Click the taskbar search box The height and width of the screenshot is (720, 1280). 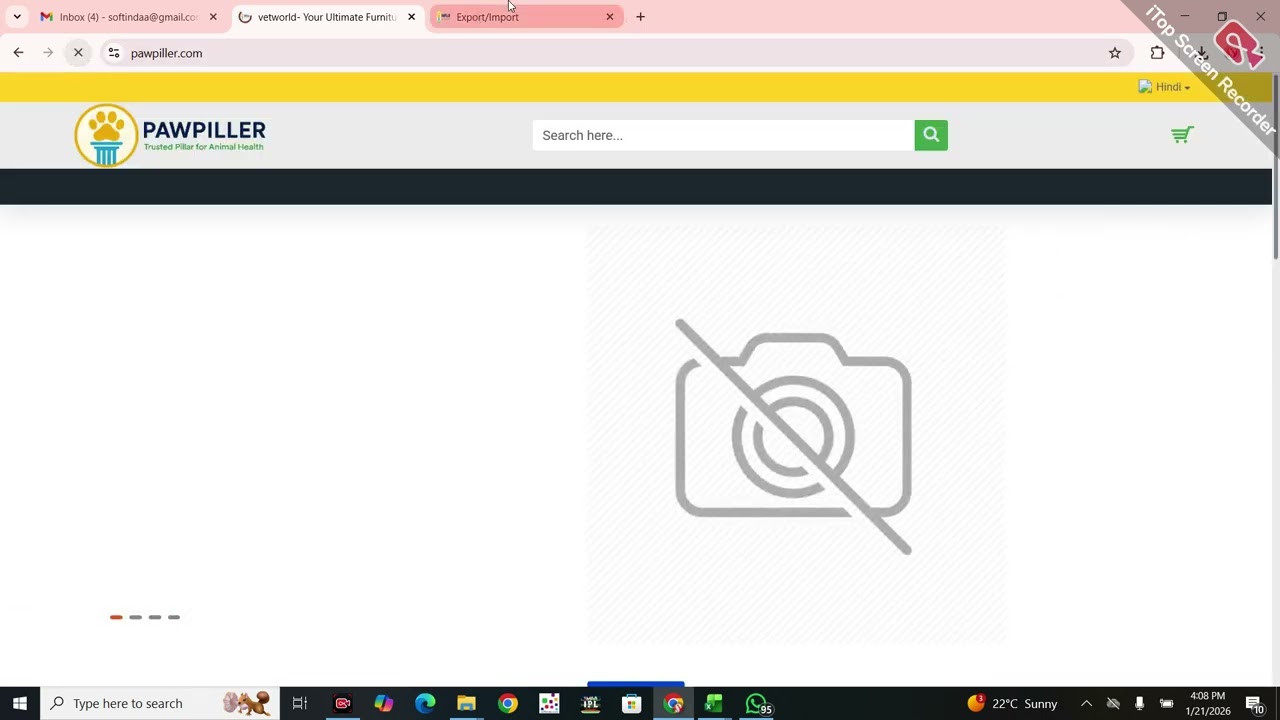point(159,703)
